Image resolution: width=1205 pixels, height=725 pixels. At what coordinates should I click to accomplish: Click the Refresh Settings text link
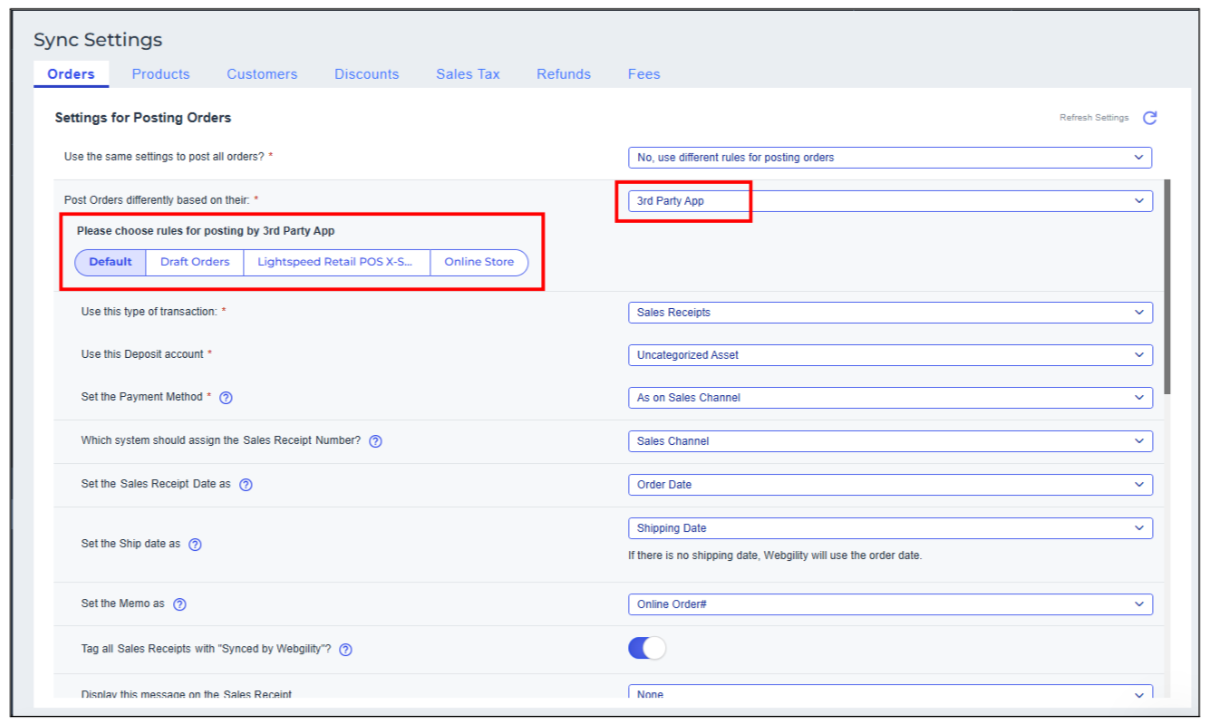(x=1093, y=118)
